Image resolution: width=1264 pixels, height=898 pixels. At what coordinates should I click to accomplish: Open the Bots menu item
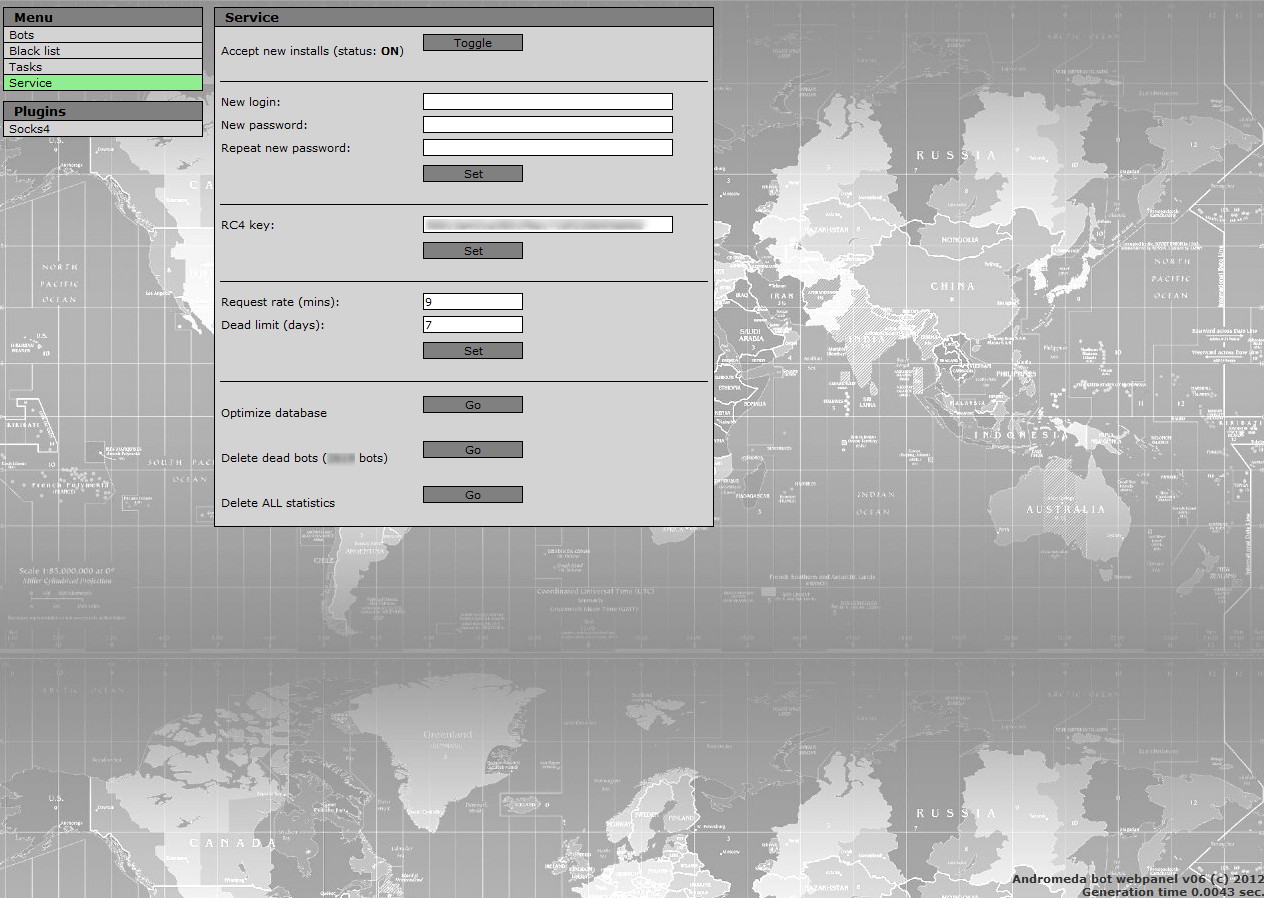pos(102,35)
